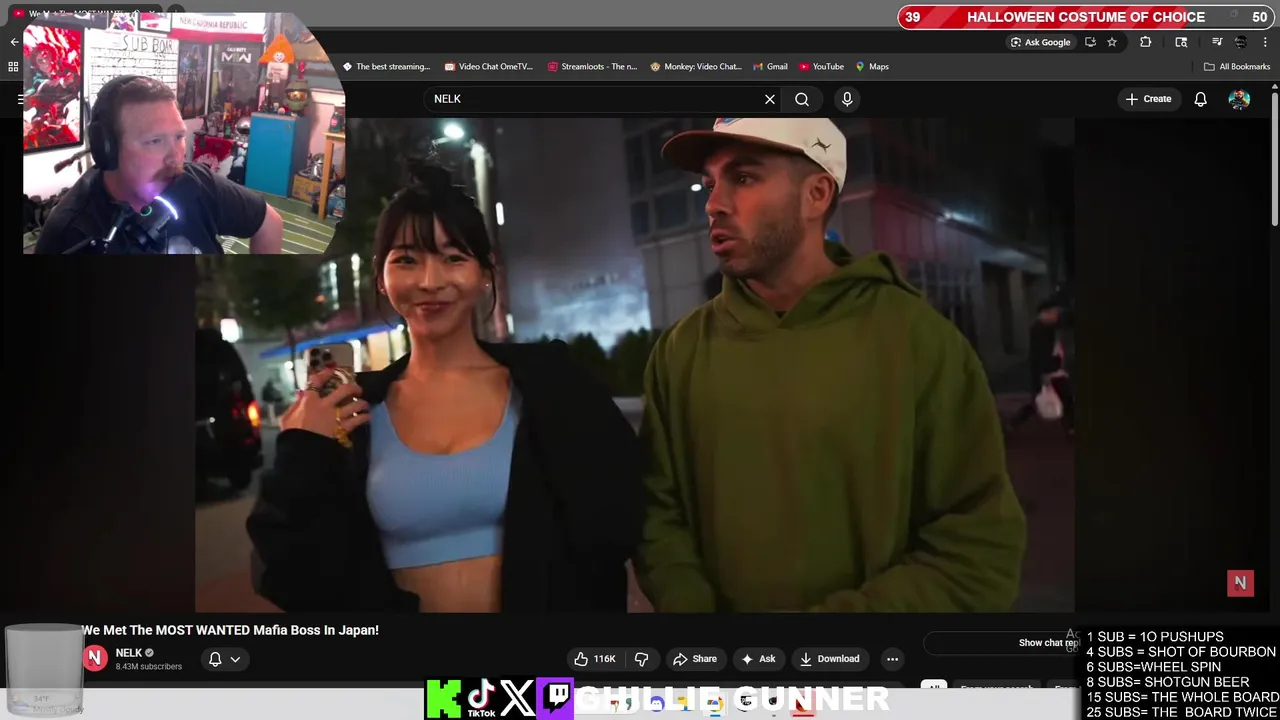The width and height of the screenshot is (1280, 720).
Task: Open the Monkey: Video Chat bookmark
Action: point(696,67)
